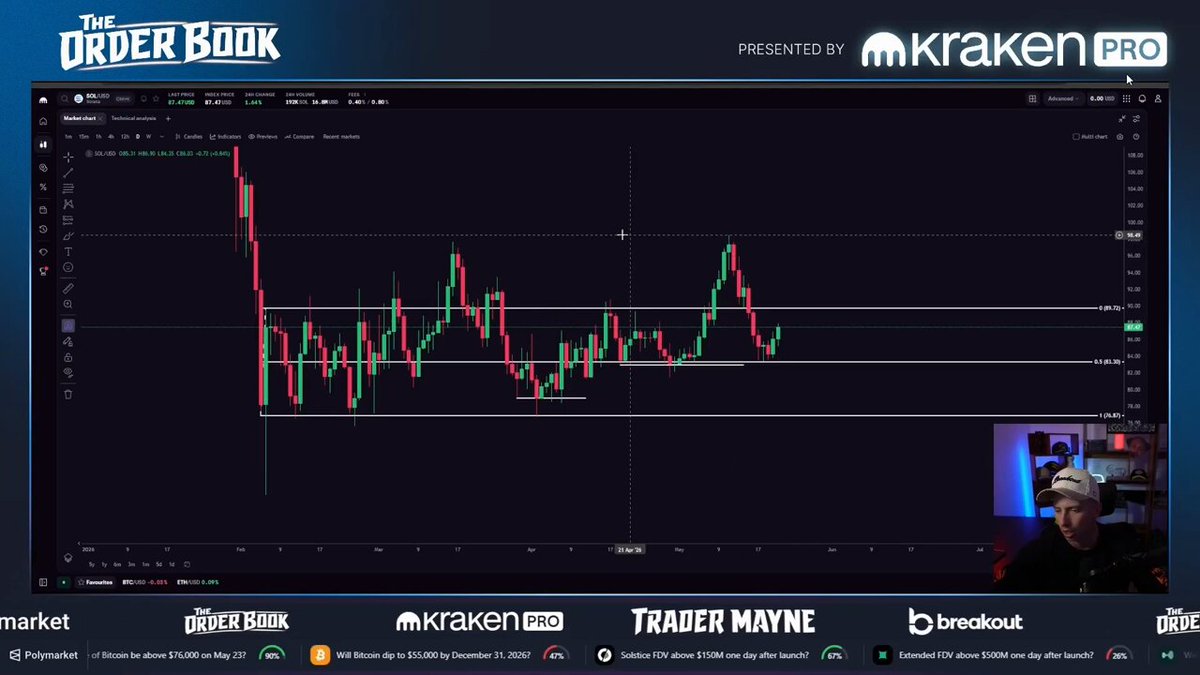This screenshot has height=675, width=1200.
Task: Open the Candles chart type dropdown
Action: pos(189,137)
